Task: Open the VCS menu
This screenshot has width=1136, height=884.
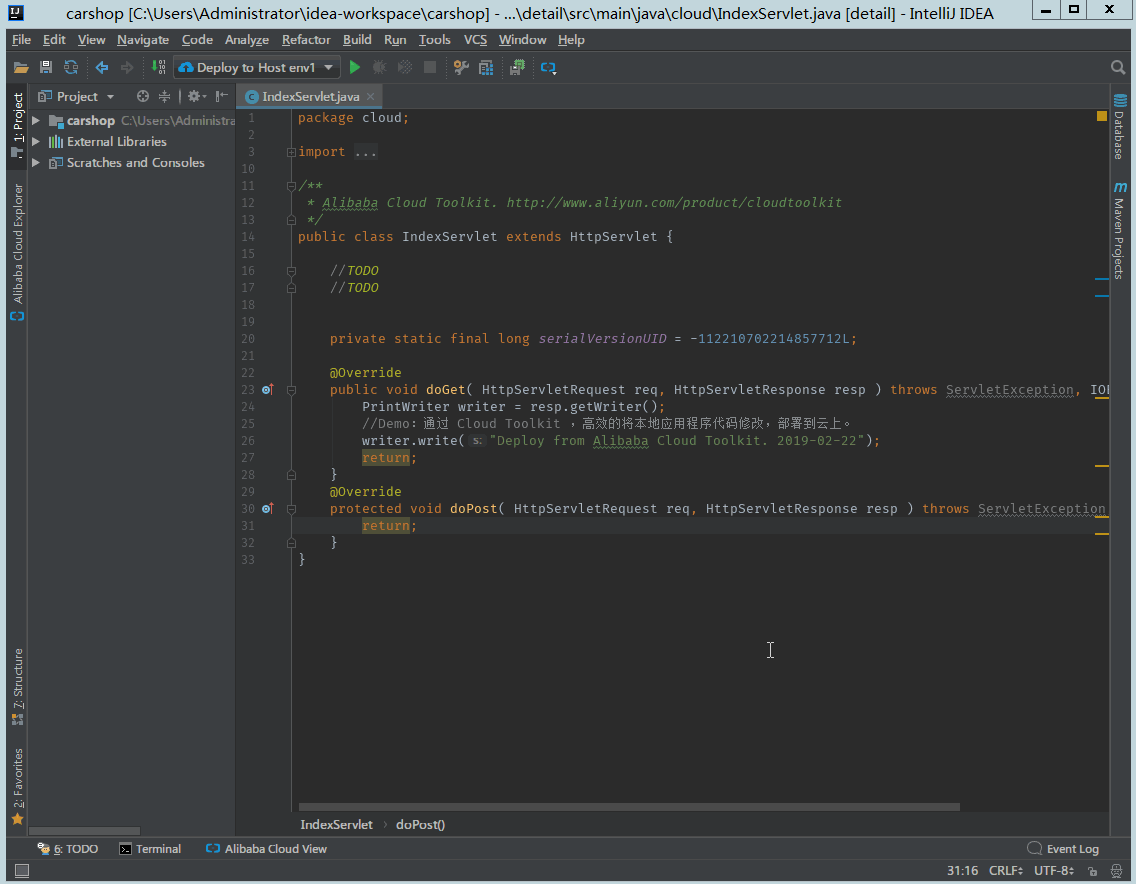Action: click(x=475, y=40)
